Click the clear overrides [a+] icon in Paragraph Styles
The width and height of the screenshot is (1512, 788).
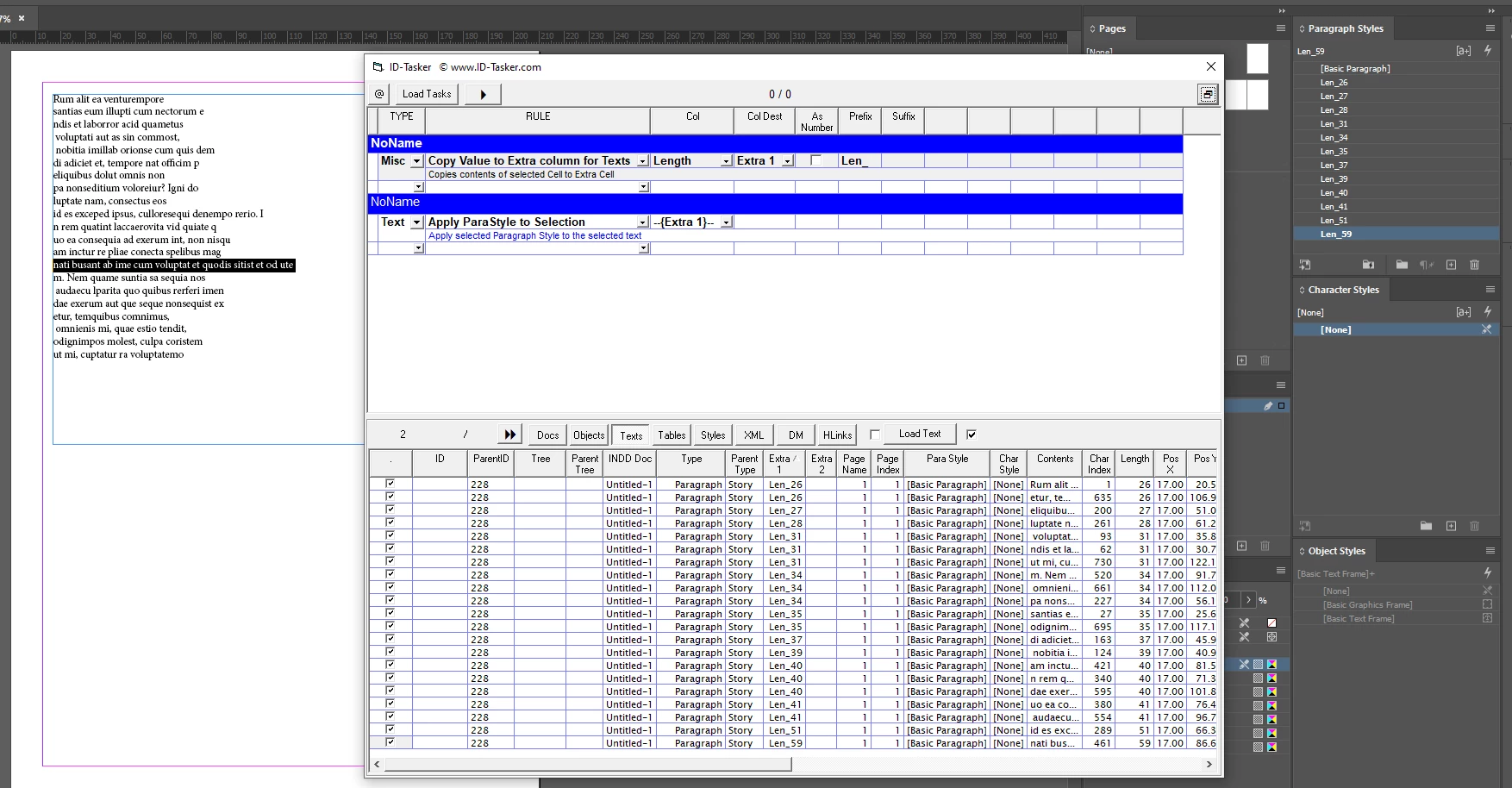click(1464, 51)
